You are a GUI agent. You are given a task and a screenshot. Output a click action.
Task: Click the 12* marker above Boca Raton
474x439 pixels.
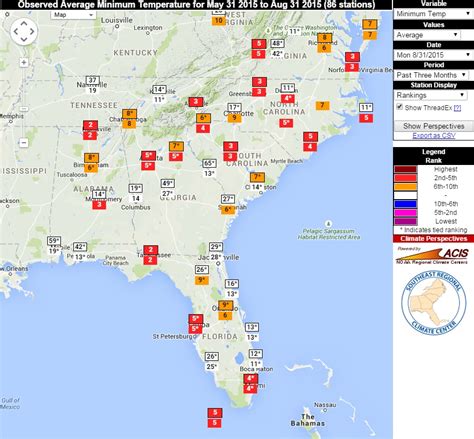tap(256, 354)
